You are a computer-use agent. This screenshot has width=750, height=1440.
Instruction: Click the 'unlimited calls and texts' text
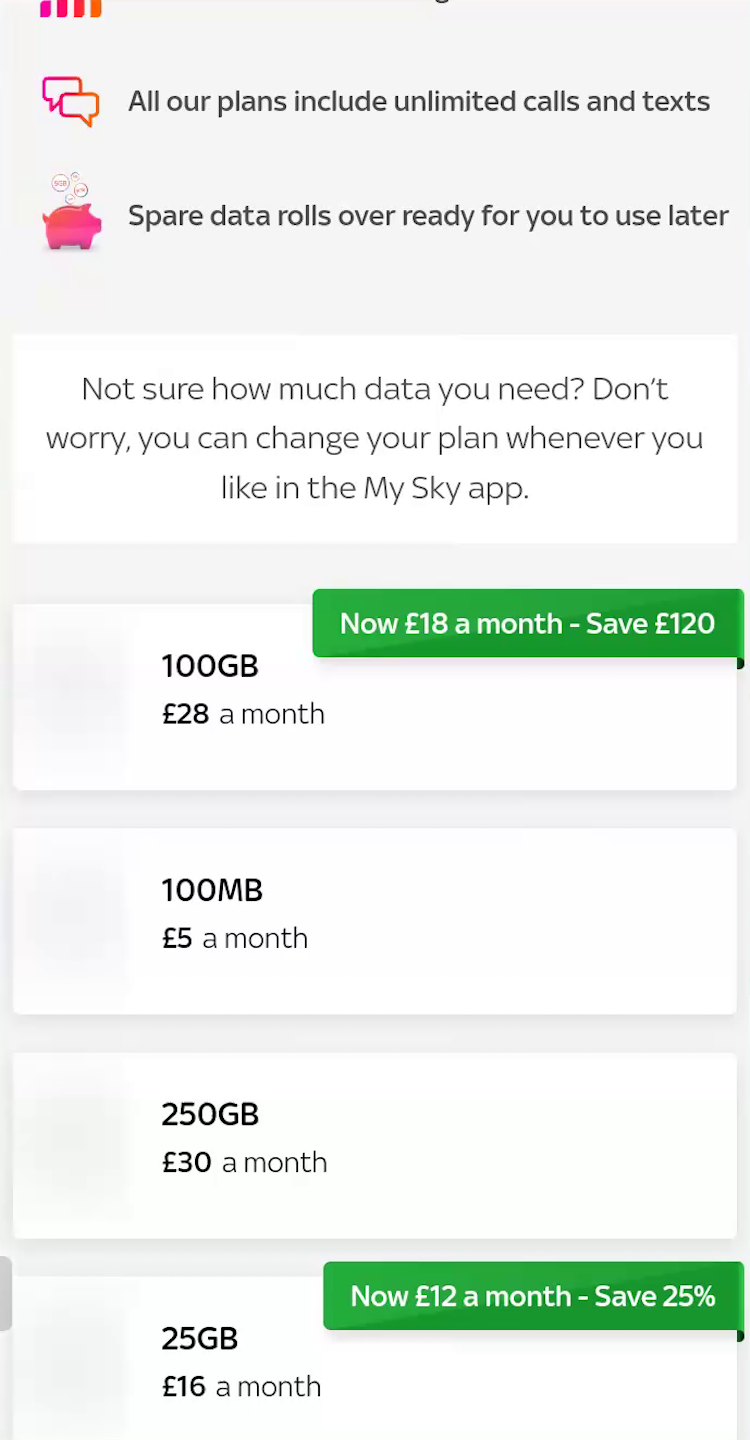(x=419, y=102)
